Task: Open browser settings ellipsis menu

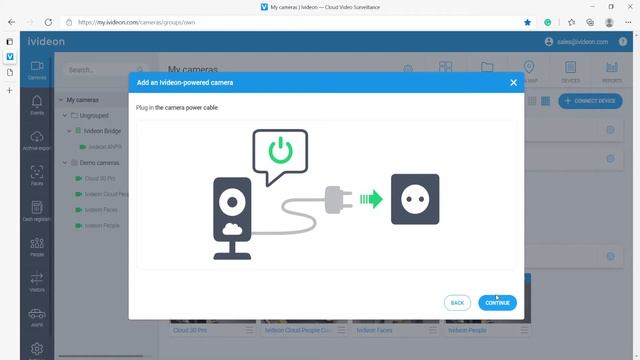Action: tap(628, 22)
